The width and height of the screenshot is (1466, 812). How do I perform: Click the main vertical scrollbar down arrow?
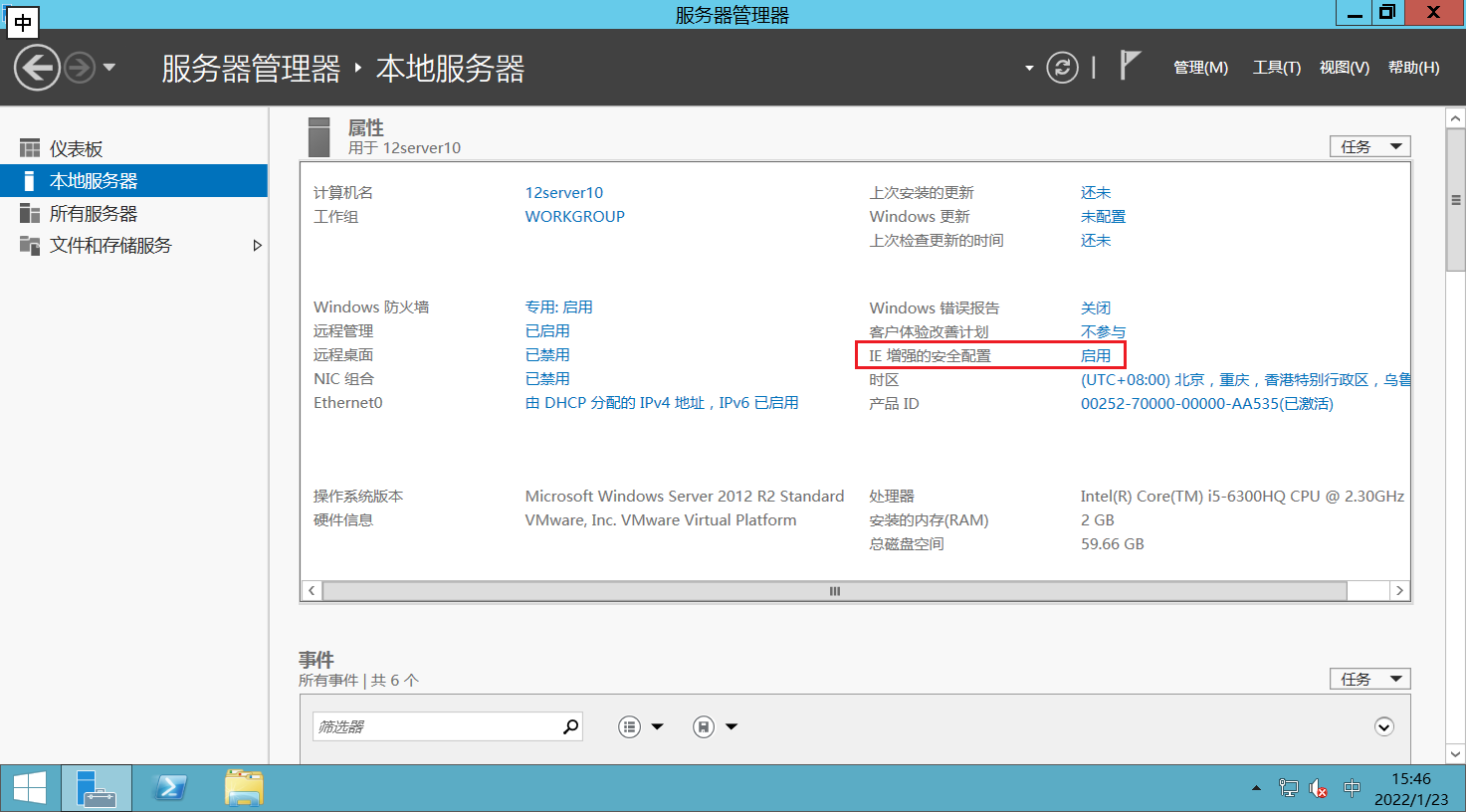click(1455, 753)
